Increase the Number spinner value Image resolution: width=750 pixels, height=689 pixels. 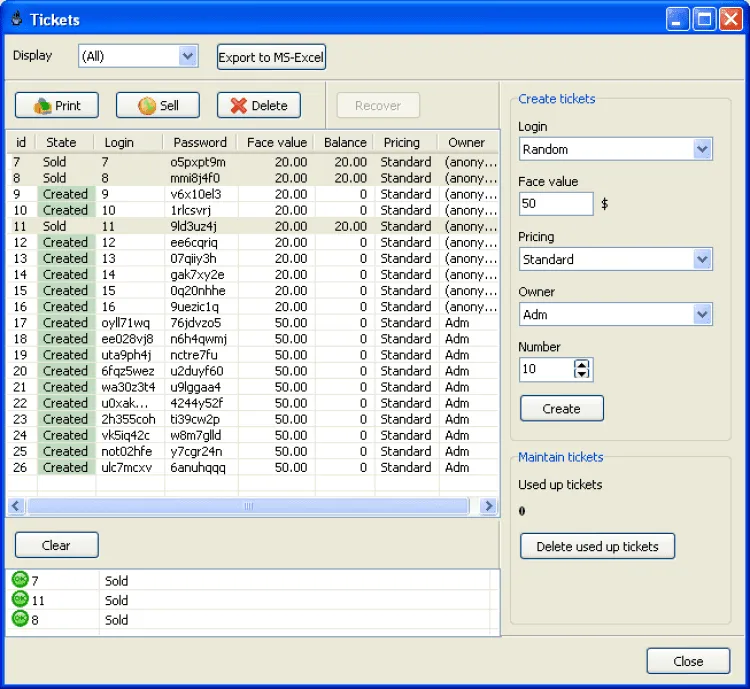click(x=582, y=364)
